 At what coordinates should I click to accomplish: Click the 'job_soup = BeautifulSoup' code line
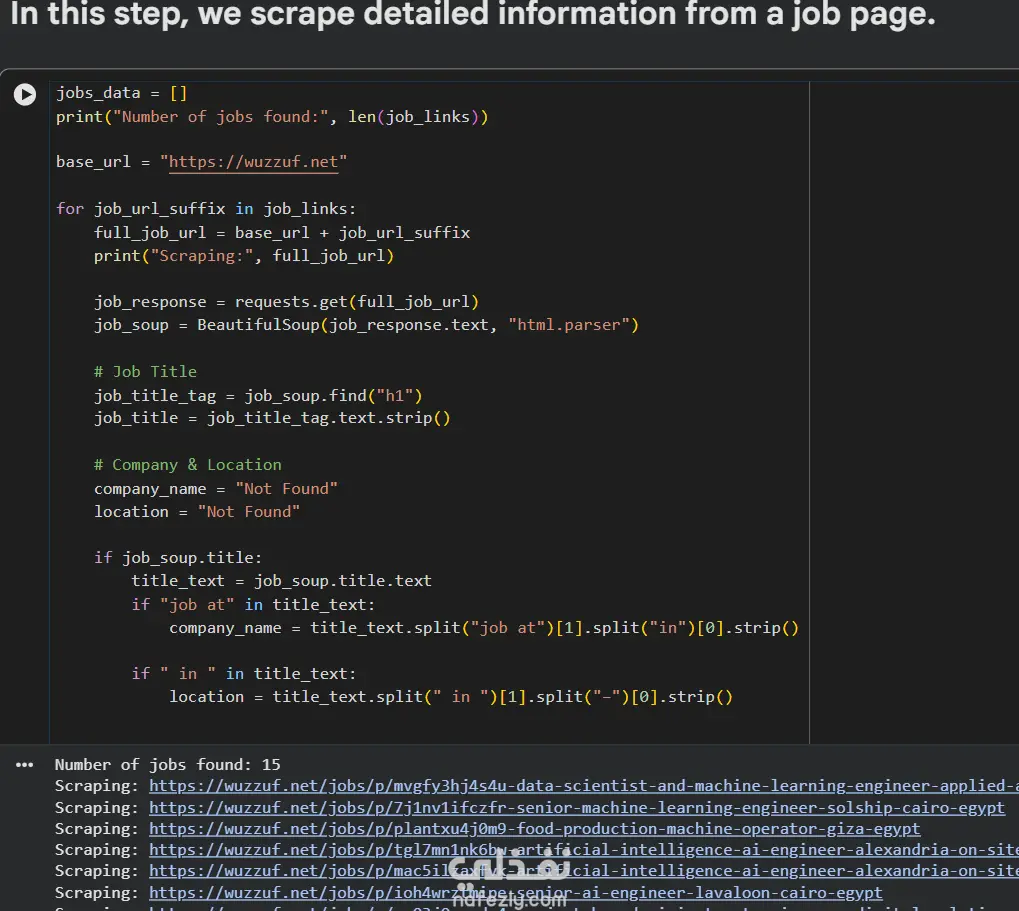tap(366, 325)
